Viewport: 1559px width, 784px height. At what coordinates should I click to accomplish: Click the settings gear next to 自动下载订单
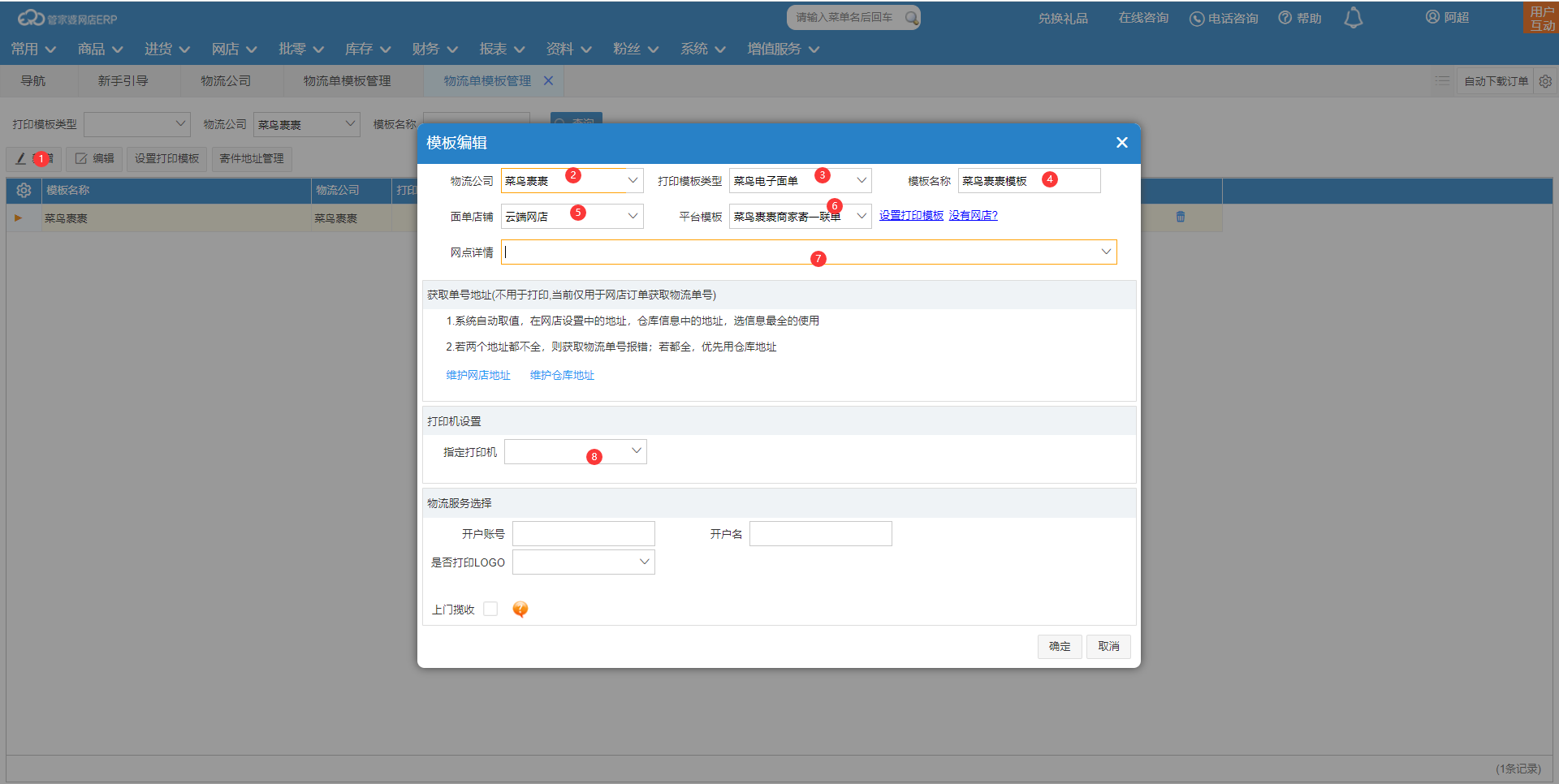1545,81
